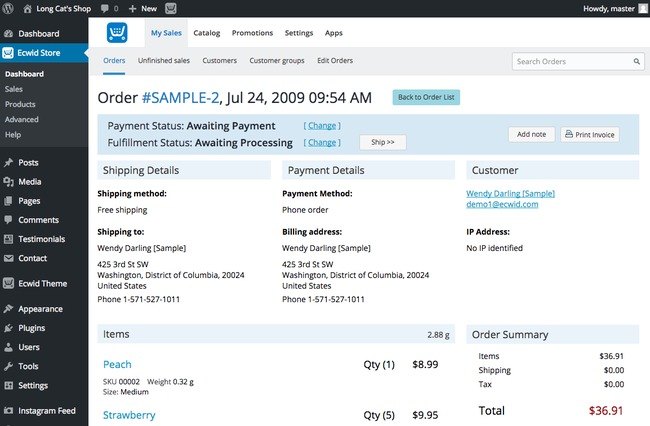
Task: Click the Search Orders input field
Action: 578,61
